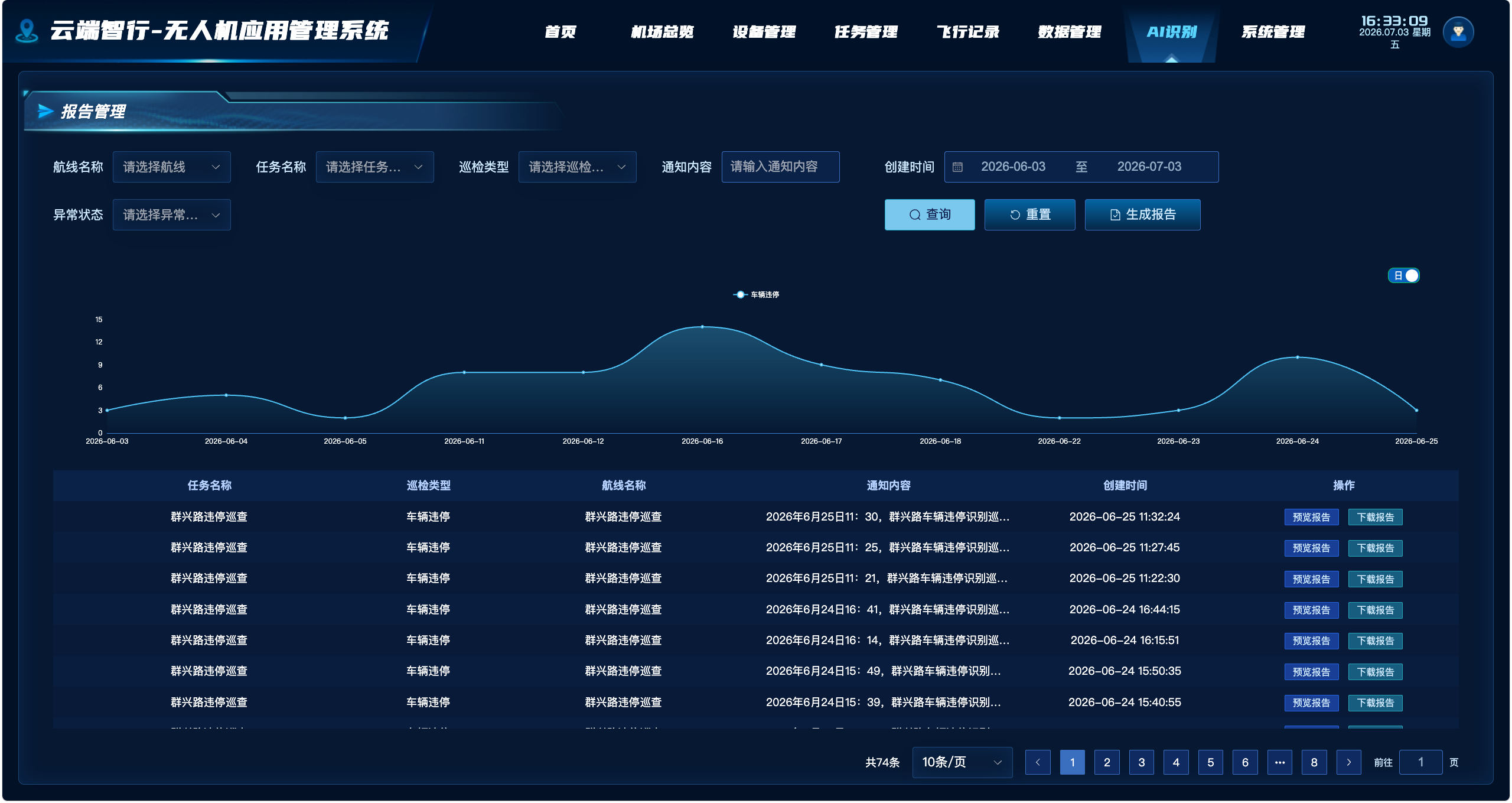Click end date 2026-07-03 field
This screenshot has height=803, width=1512.
click(x=1149, y=167)
